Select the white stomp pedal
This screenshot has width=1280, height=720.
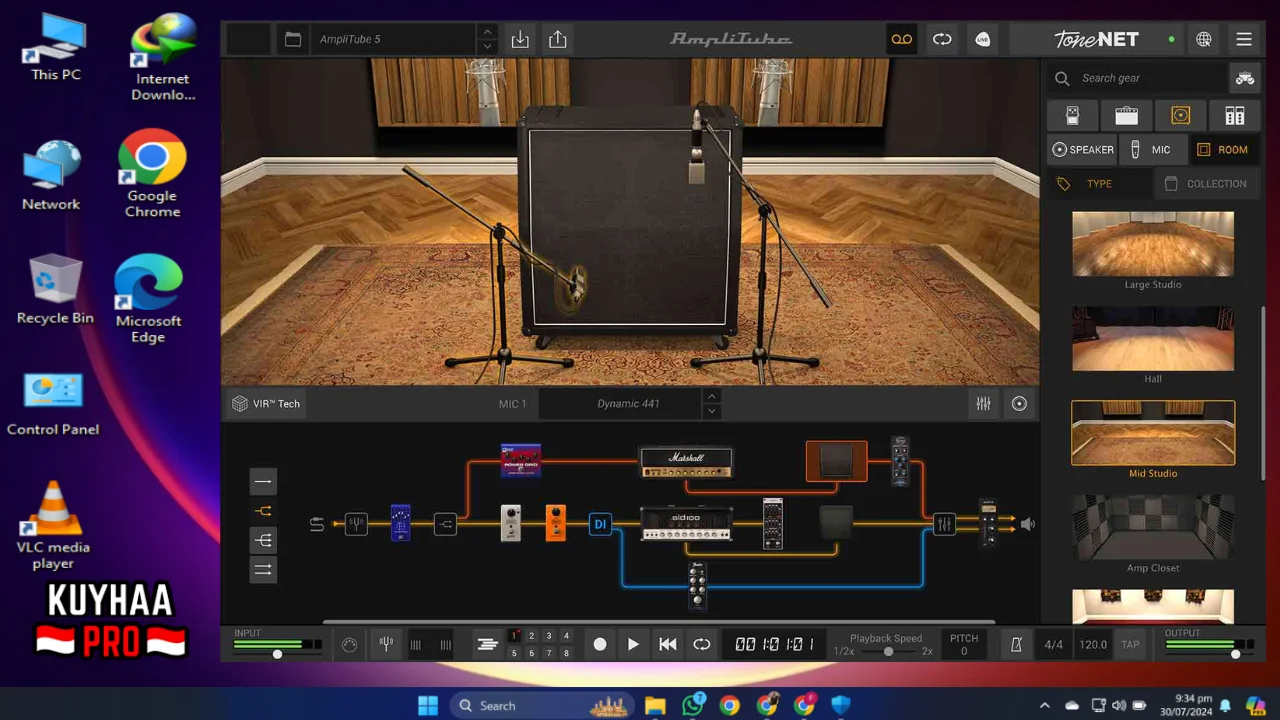[x=511, y=523]
